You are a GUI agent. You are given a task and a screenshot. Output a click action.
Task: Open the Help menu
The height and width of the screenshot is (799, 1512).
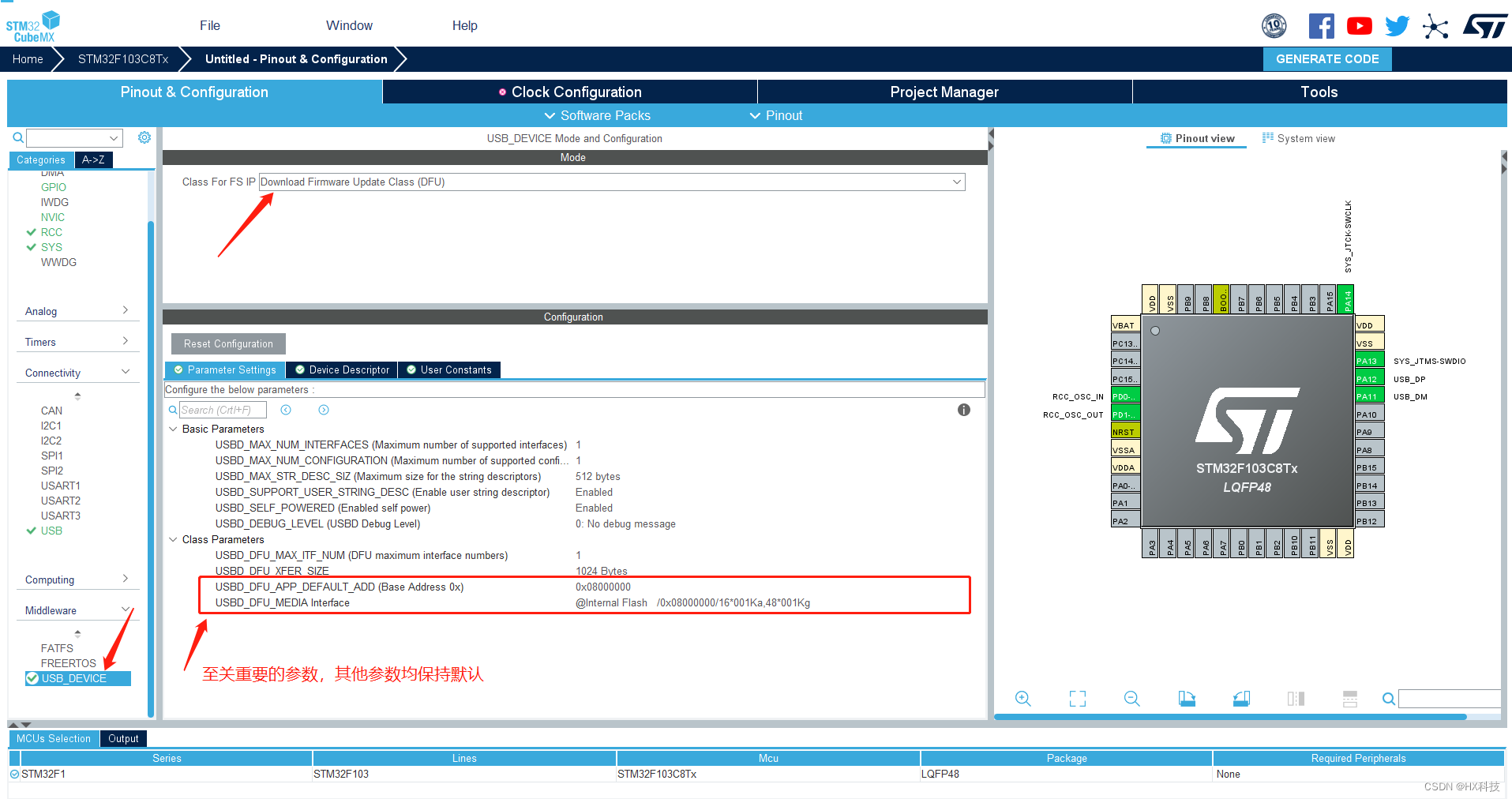pyautogui.click(x=464, y=25)
